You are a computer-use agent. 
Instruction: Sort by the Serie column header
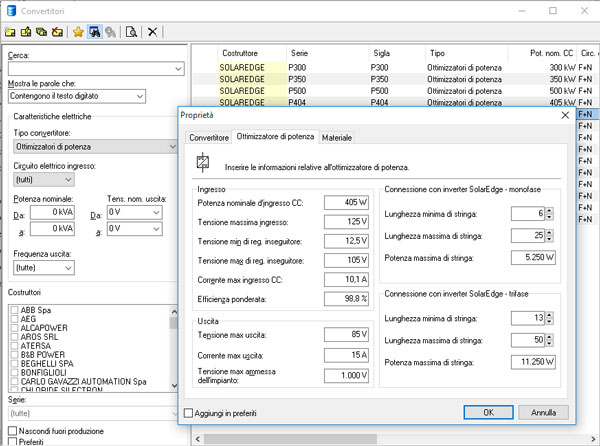click(x=328, y=53)
